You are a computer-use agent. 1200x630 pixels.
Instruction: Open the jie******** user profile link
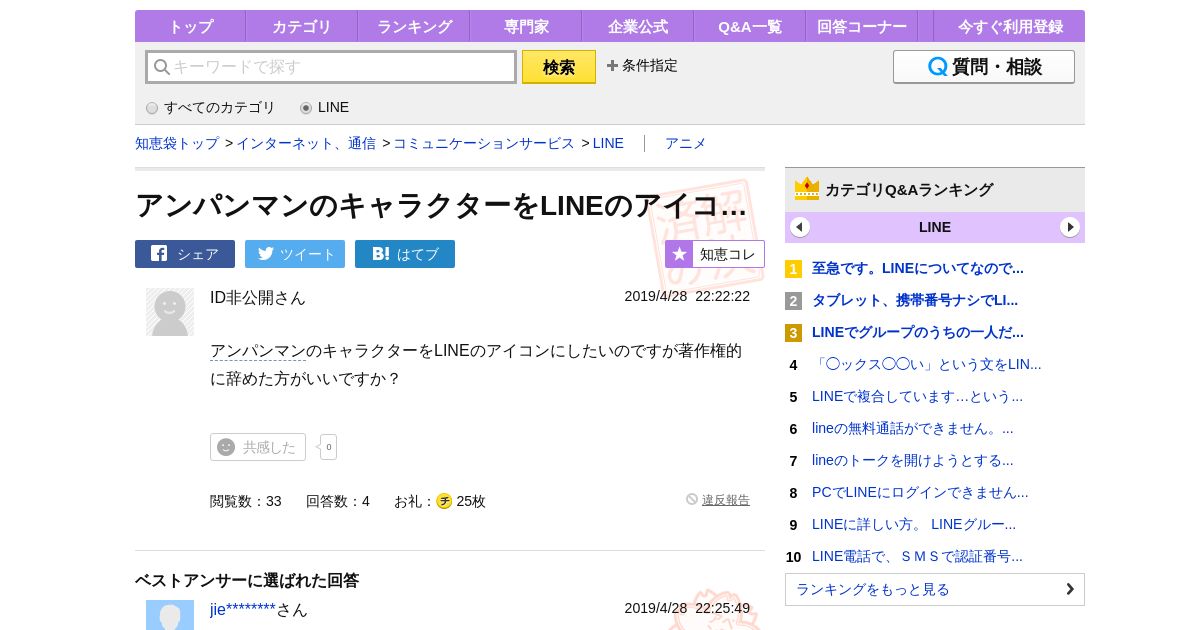pyautogui.click(x=243, y=609)
